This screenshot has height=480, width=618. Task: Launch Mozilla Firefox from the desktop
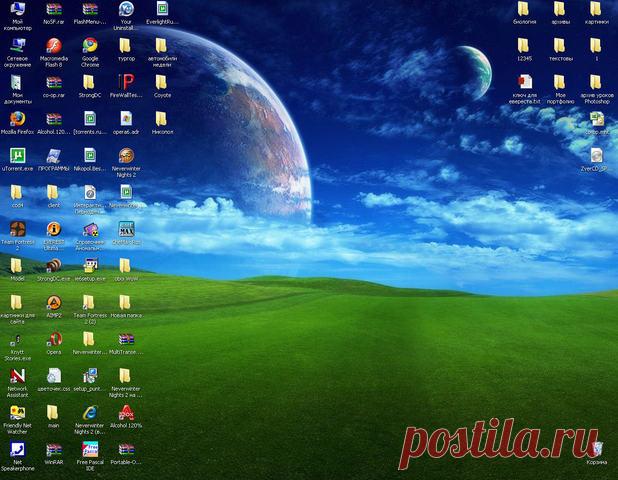click(17, 119)
